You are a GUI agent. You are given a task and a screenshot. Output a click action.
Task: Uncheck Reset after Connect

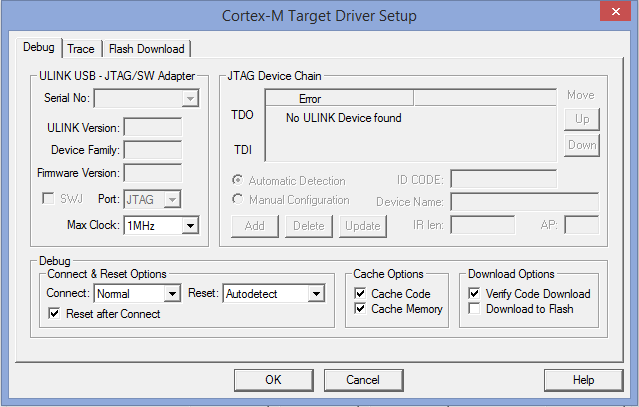point(54,313)
